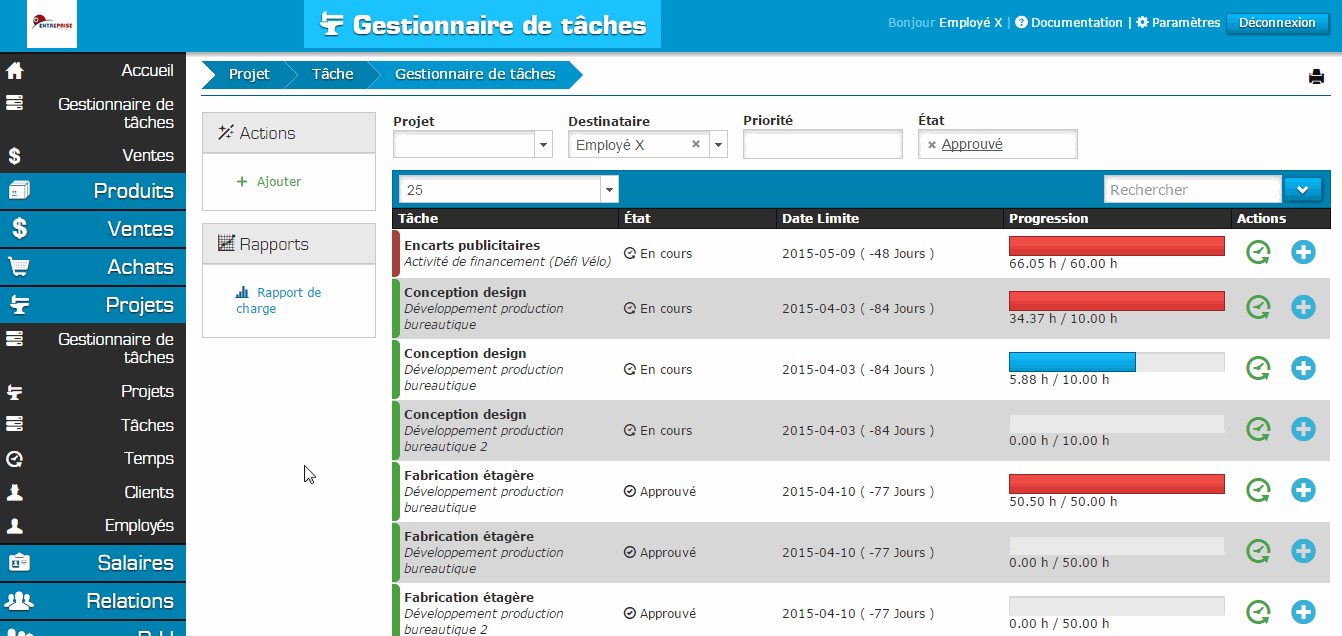This screenshot has height=636, width=1342.
Task: Click the Déconnexion button
Action: click(1277, 22)
